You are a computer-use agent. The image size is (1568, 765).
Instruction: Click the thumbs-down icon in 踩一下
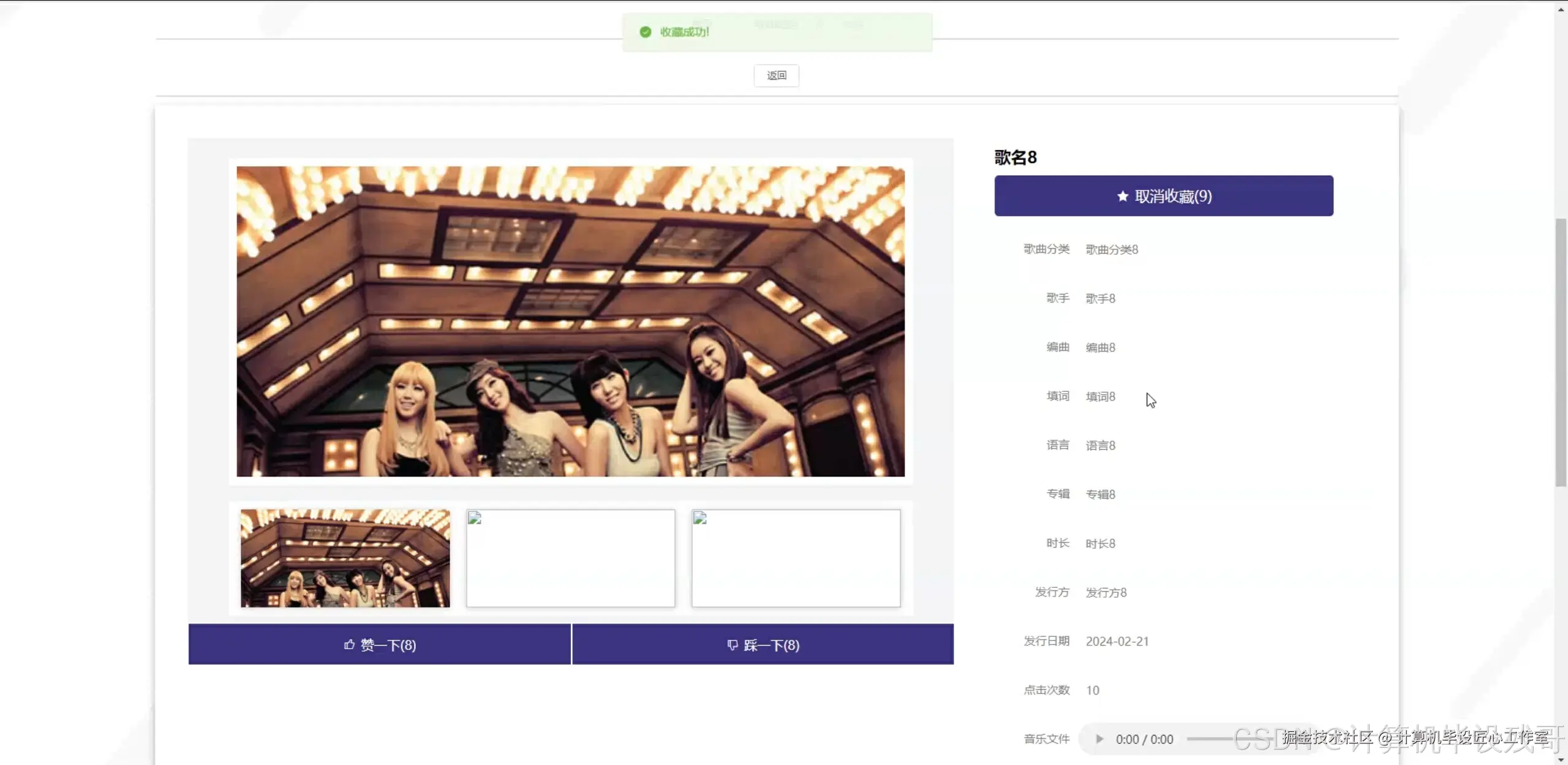point(732,644)
